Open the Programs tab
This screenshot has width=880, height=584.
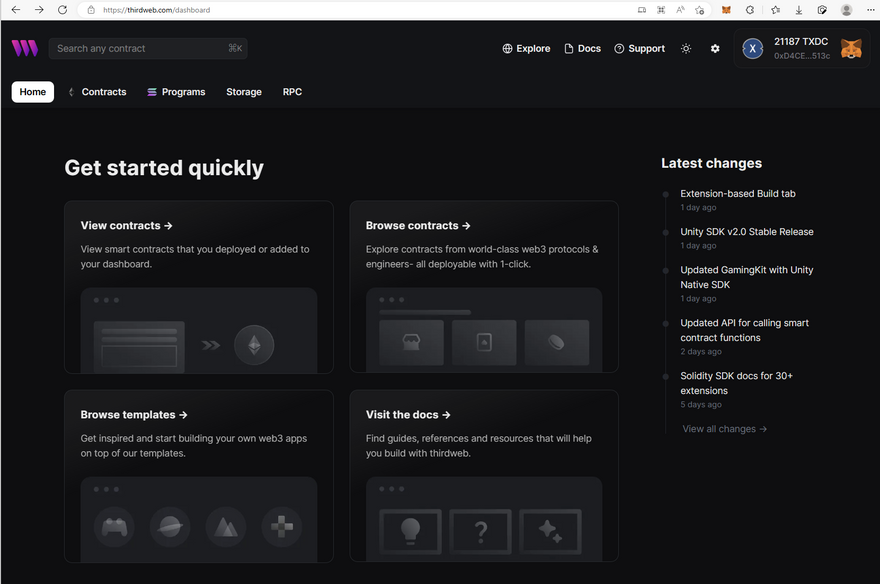coord(176,92)
